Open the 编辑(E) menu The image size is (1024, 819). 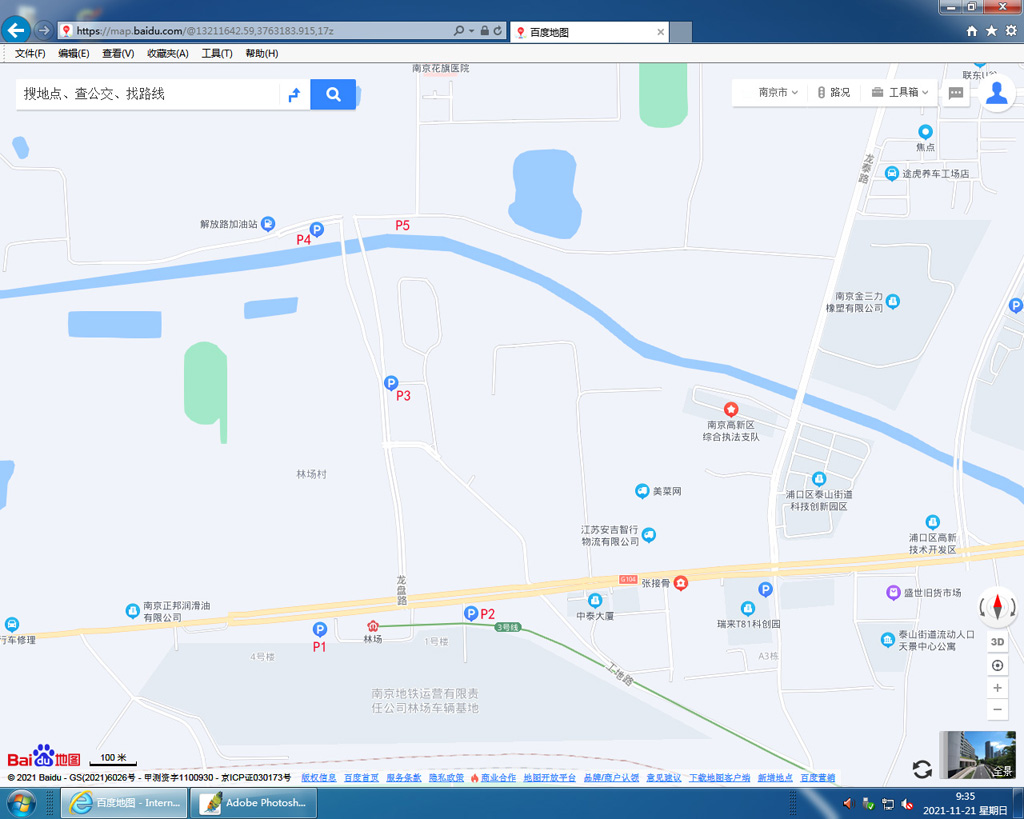(74, 54)
